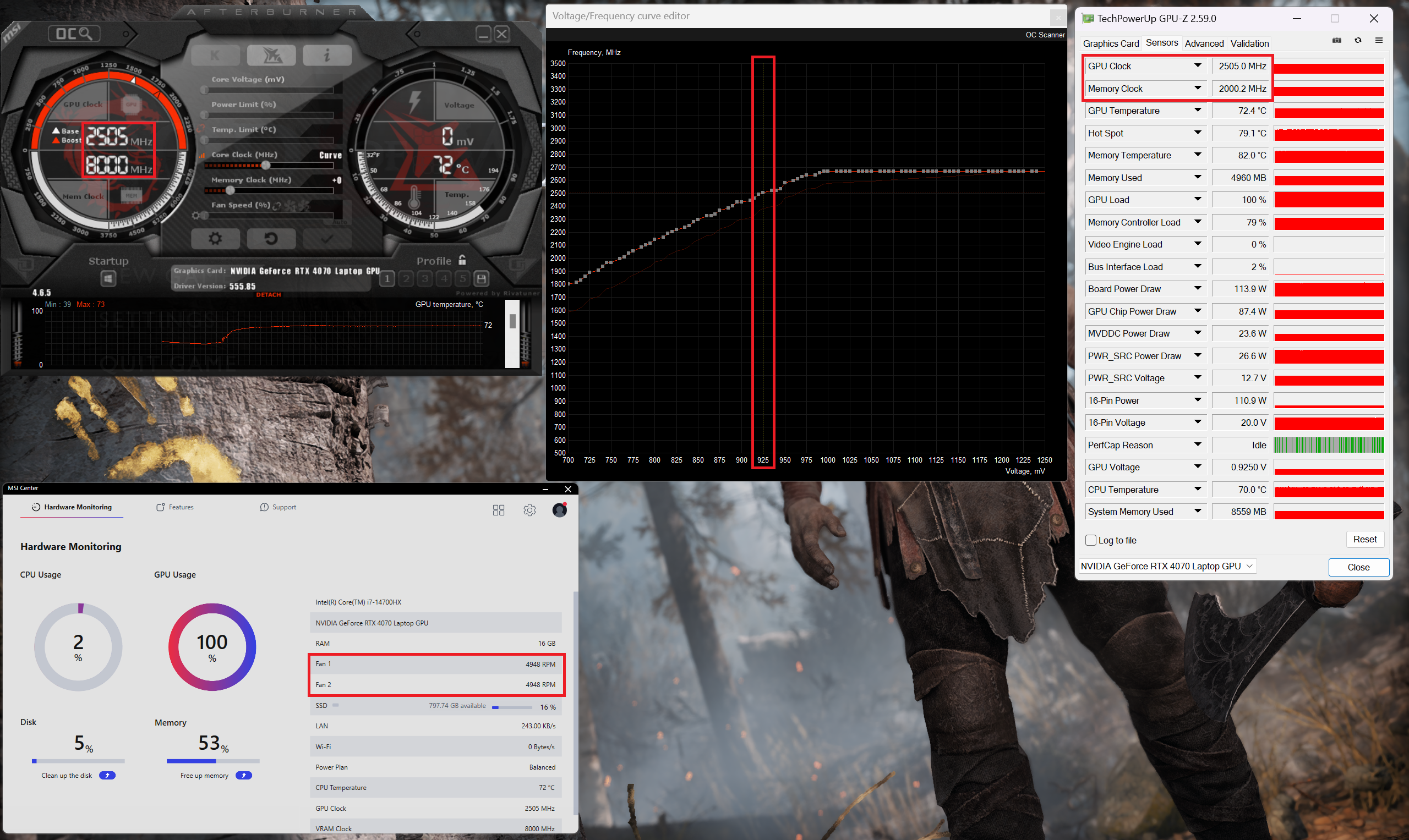Toggle Apply at Windows startup button
Image resolution: width=1409 pixels, height=840 pixels.
point(108,278)
